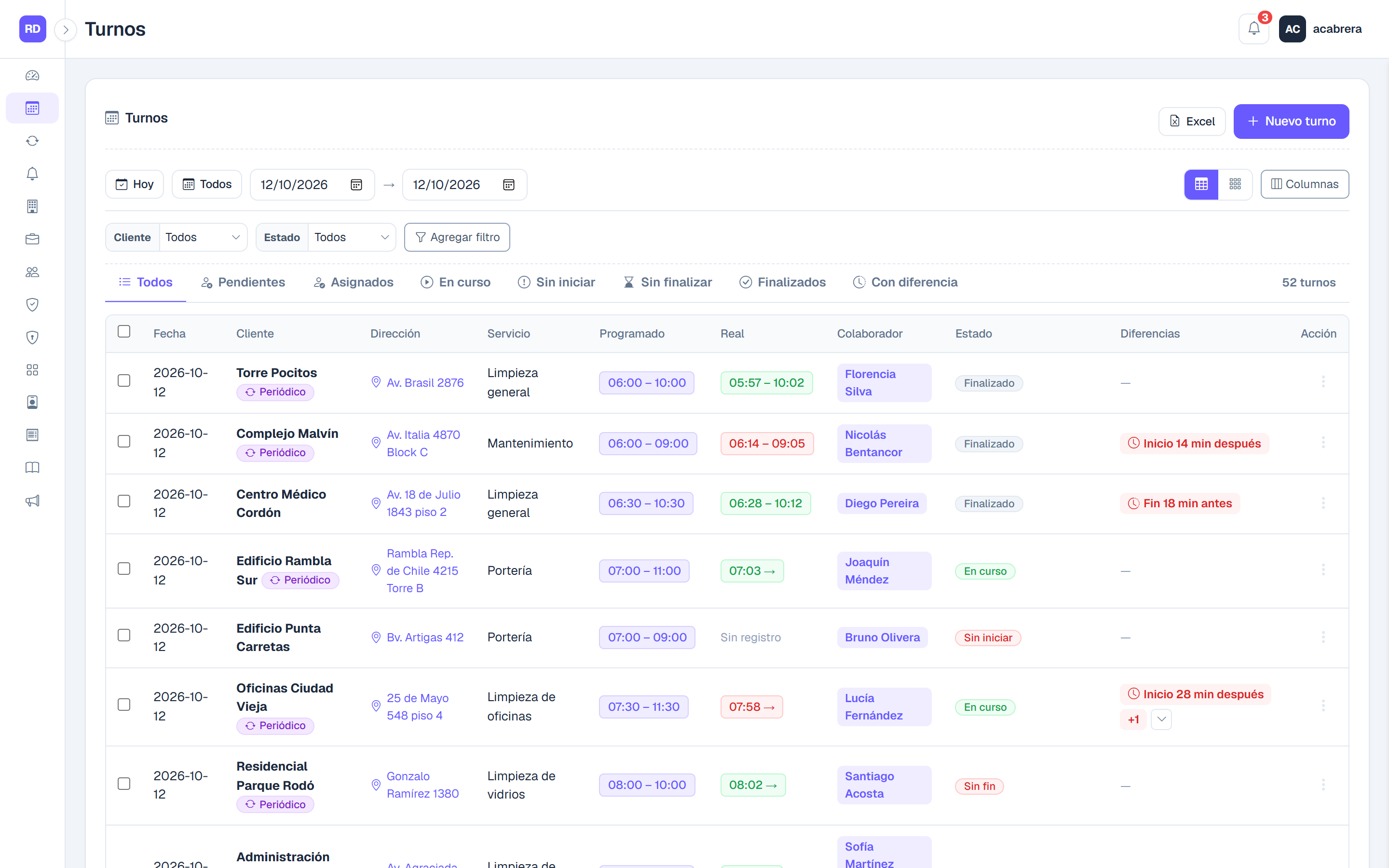This screenshot has width=1389, height=868.
Task: Expand the sidebar with the chevron button
Action: click(66, 29)
